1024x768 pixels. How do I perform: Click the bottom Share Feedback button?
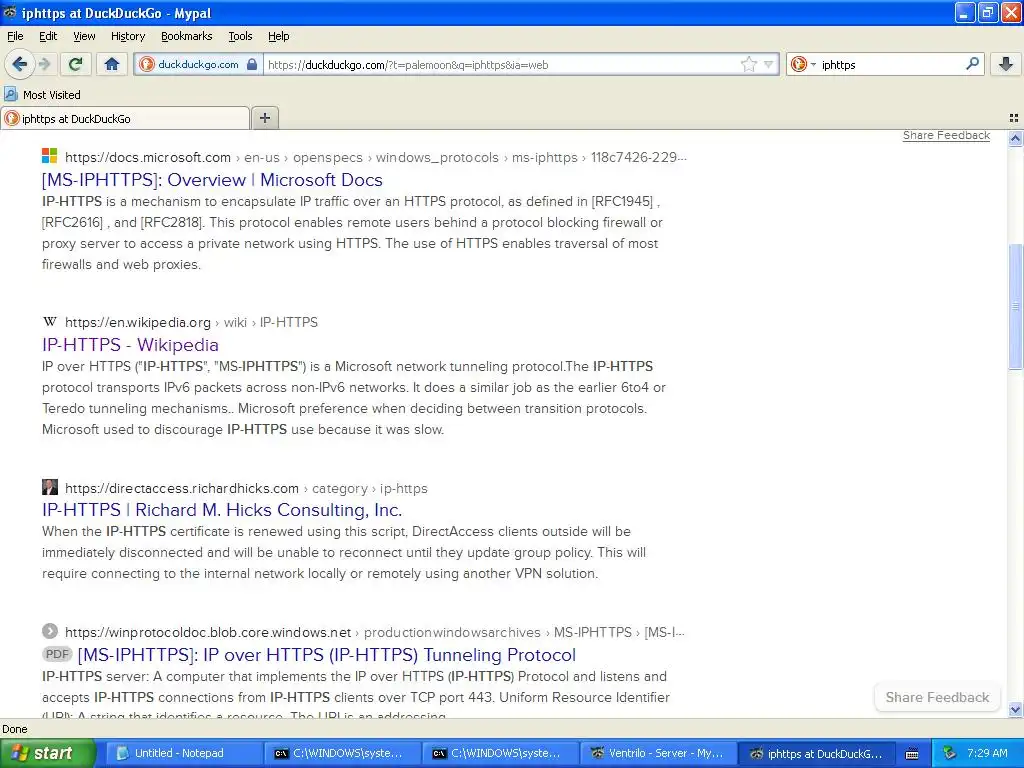(x=937, y=697)
